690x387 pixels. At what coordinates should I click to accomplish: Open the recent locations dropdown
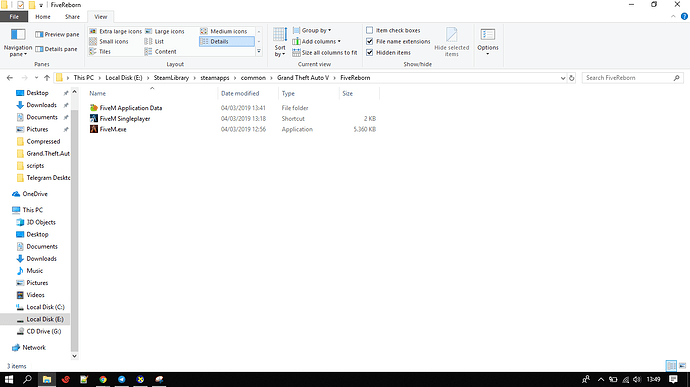click(36, 78)
